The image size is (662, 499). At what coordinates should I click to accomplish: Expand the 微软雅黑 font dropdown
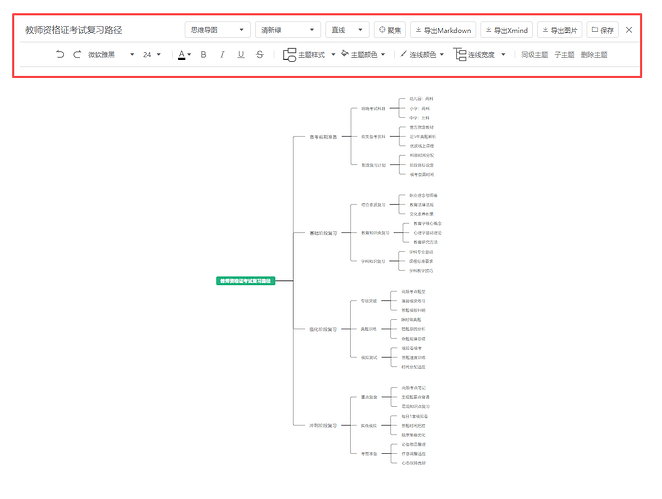click(x=110, y=55)
